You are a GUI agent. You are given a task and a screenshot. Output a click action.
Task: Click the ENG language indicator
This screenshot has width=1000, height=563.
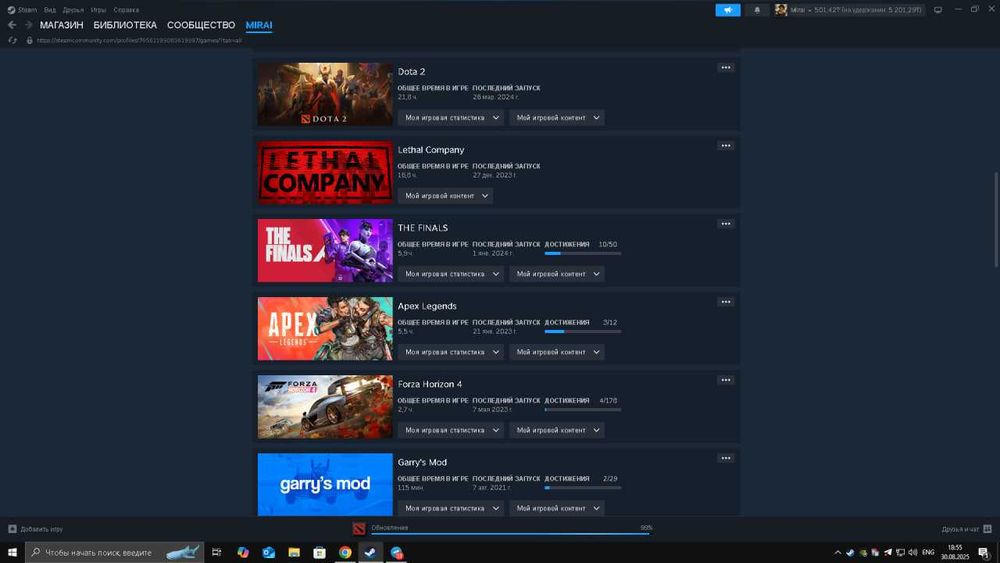[928, 552]
